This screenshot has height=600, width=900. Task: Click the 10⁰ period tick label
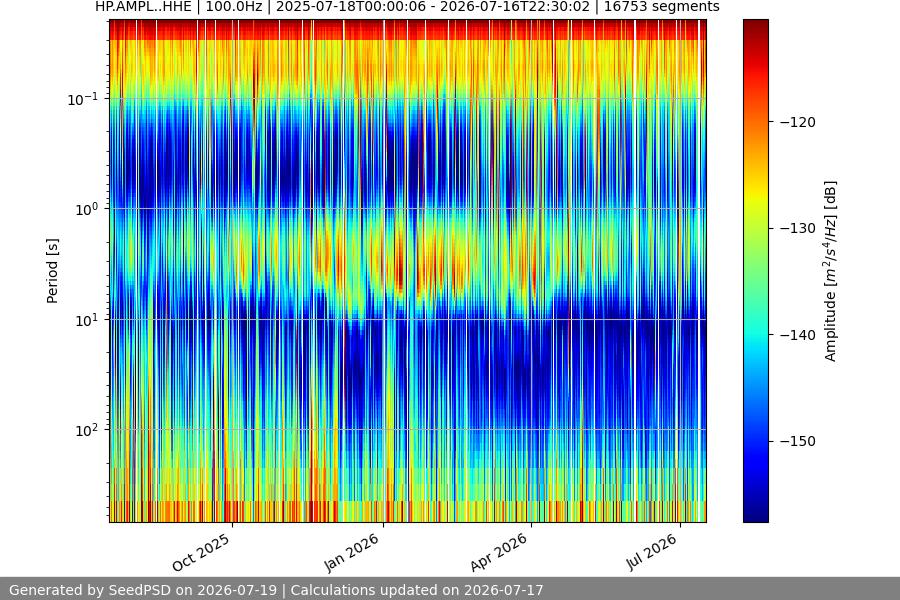[x=87, y=209]
